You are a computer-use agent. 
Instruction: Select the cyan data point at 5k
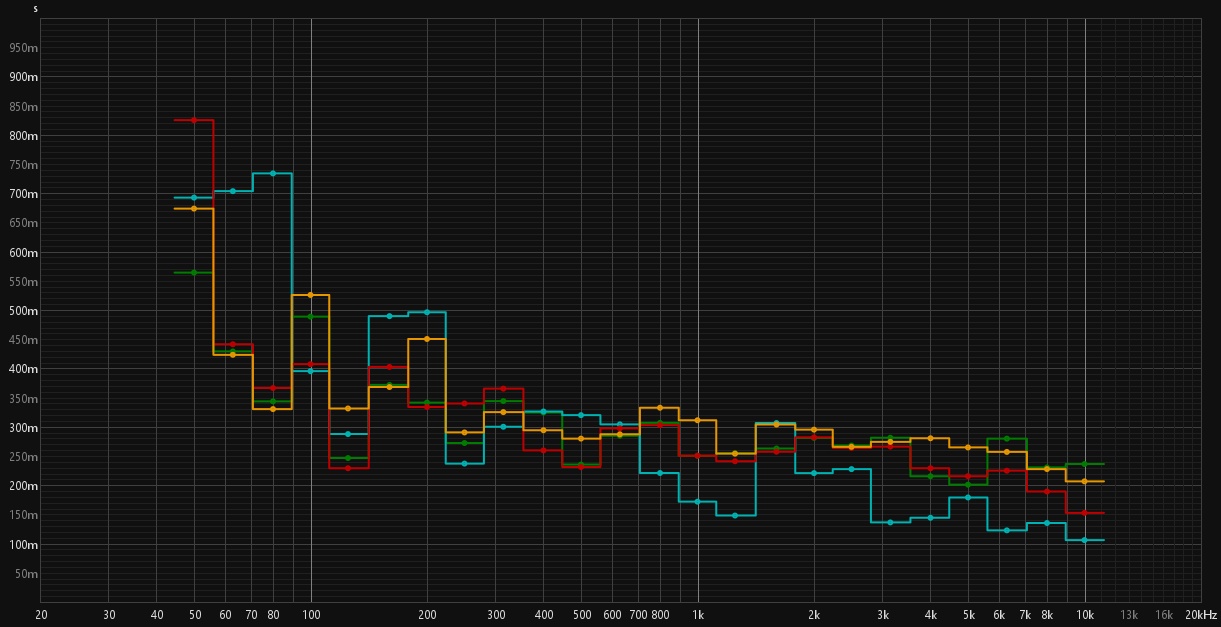[968, 497]
